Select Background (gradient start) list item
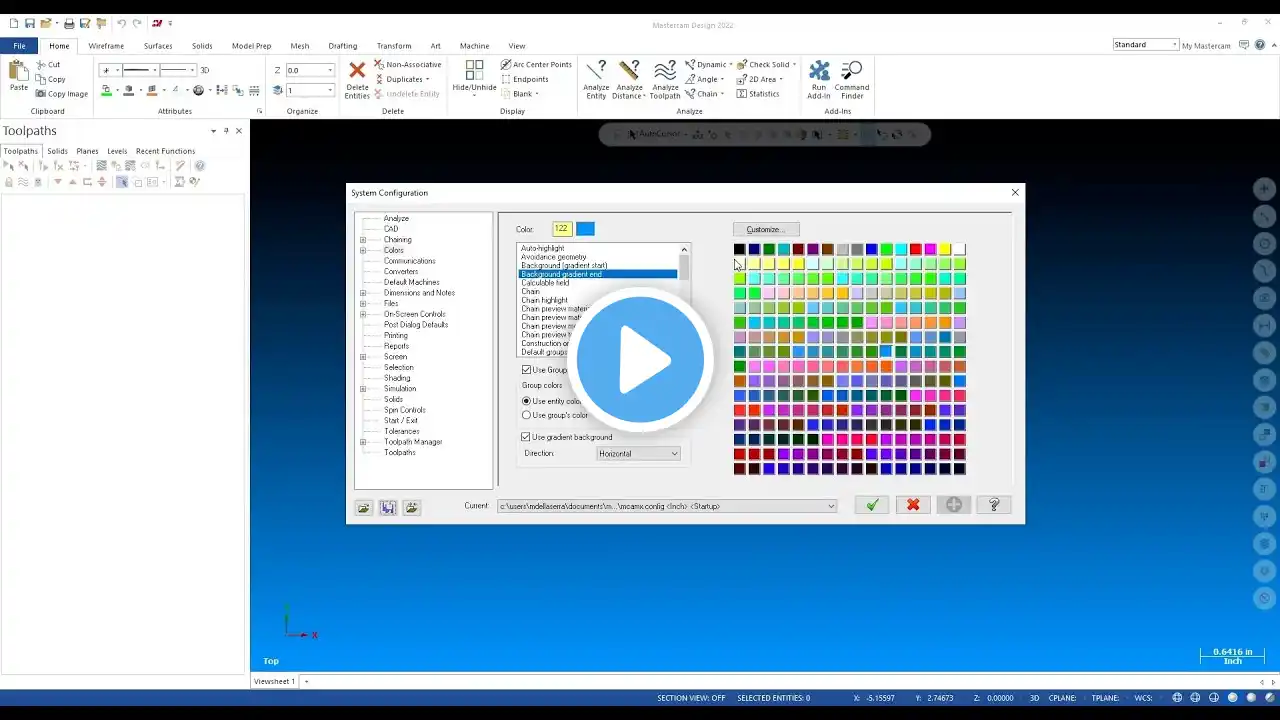The width and height of the screenshot is (1280, 720). [x=564, y=266]
